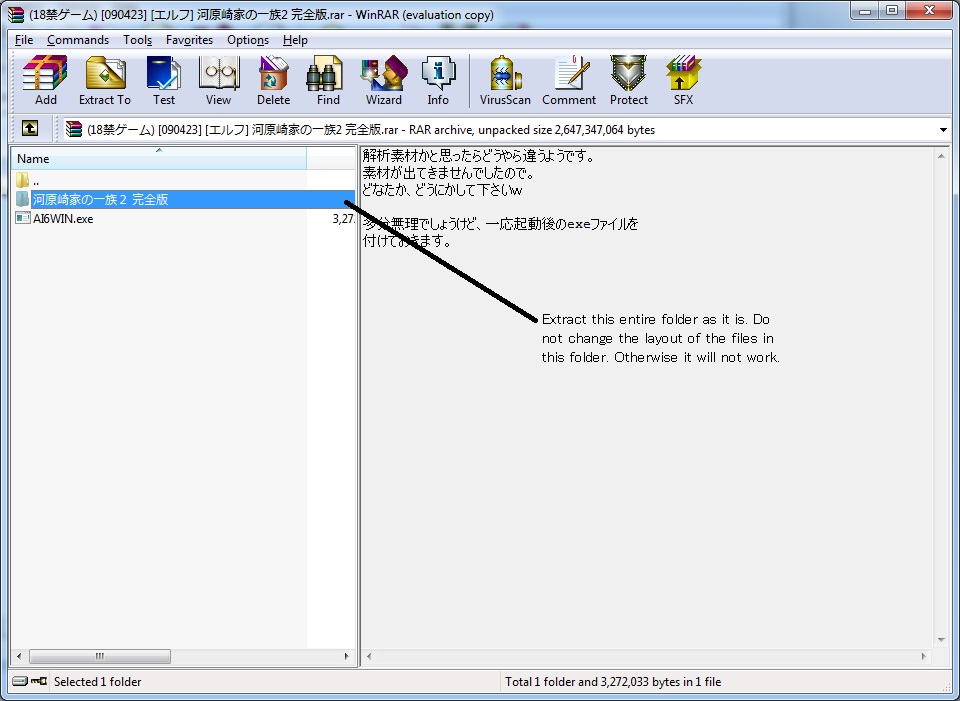Click the WinRAR icon in title bar
Viewport: 960px width, 701px height.
click(x=15, y=14)
